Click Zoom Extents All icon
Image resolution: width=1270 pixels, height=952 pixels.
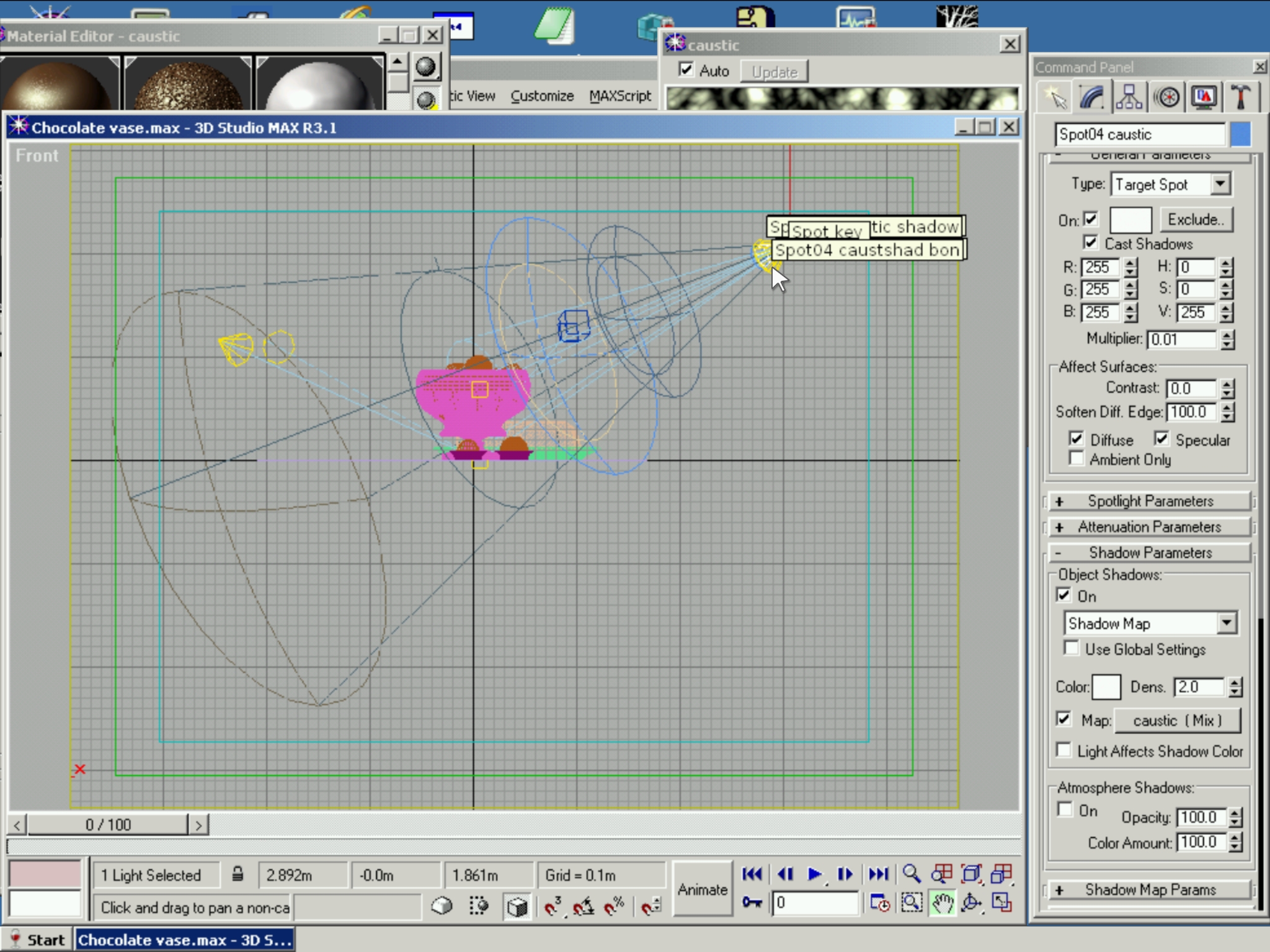point(1001,874)
